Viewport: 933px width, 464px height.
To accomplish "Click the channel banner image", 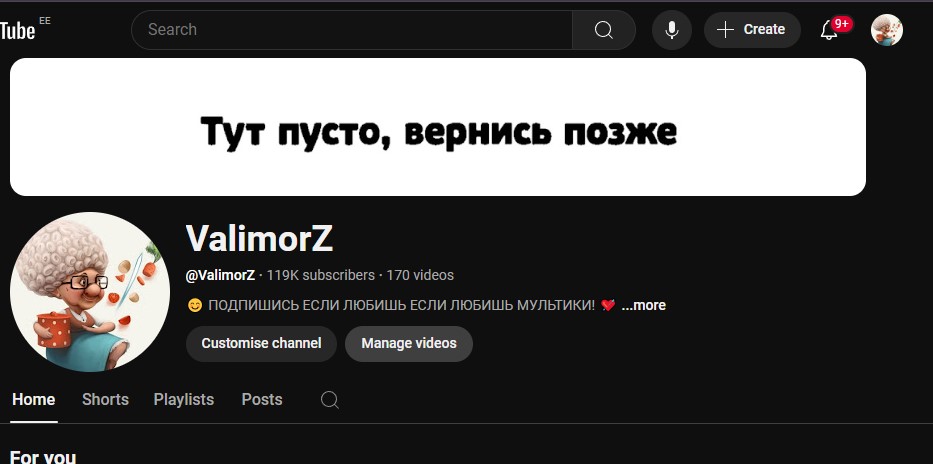I will click(x=438, y=127).
